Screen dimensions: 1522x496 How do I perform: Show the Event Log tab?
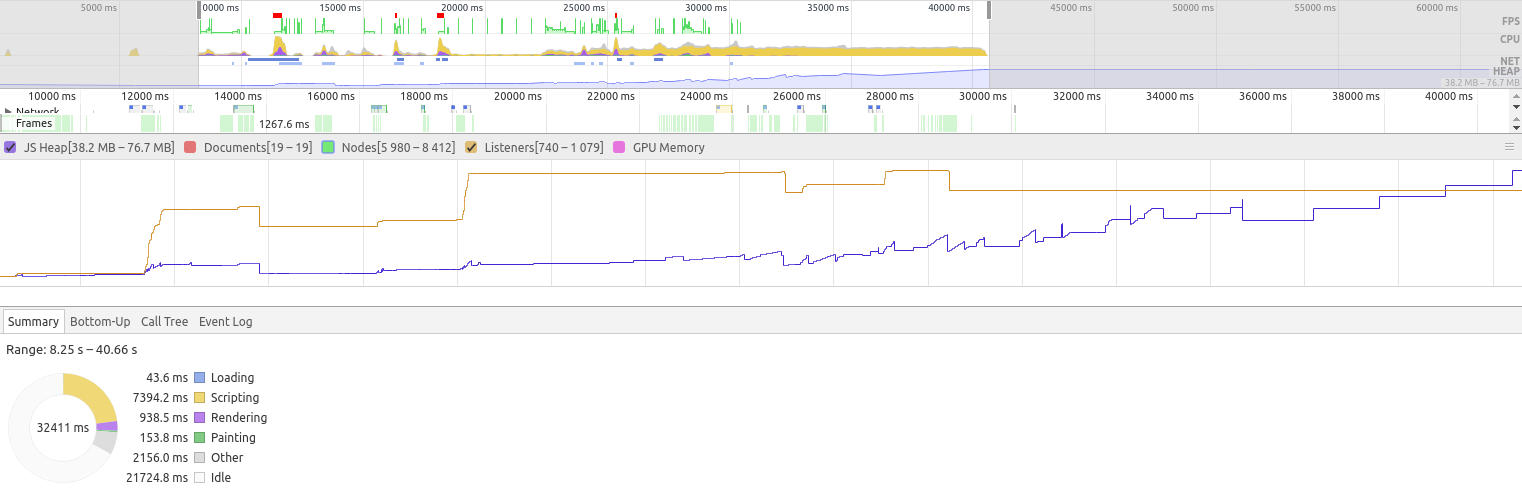click(x=225, y=321)
